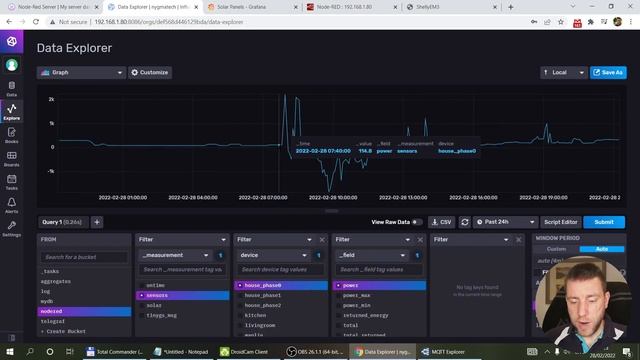The height and width of the screenshot is (360, 640).
Task: Click the Search for a bucket field
Action: click(84, 257)
